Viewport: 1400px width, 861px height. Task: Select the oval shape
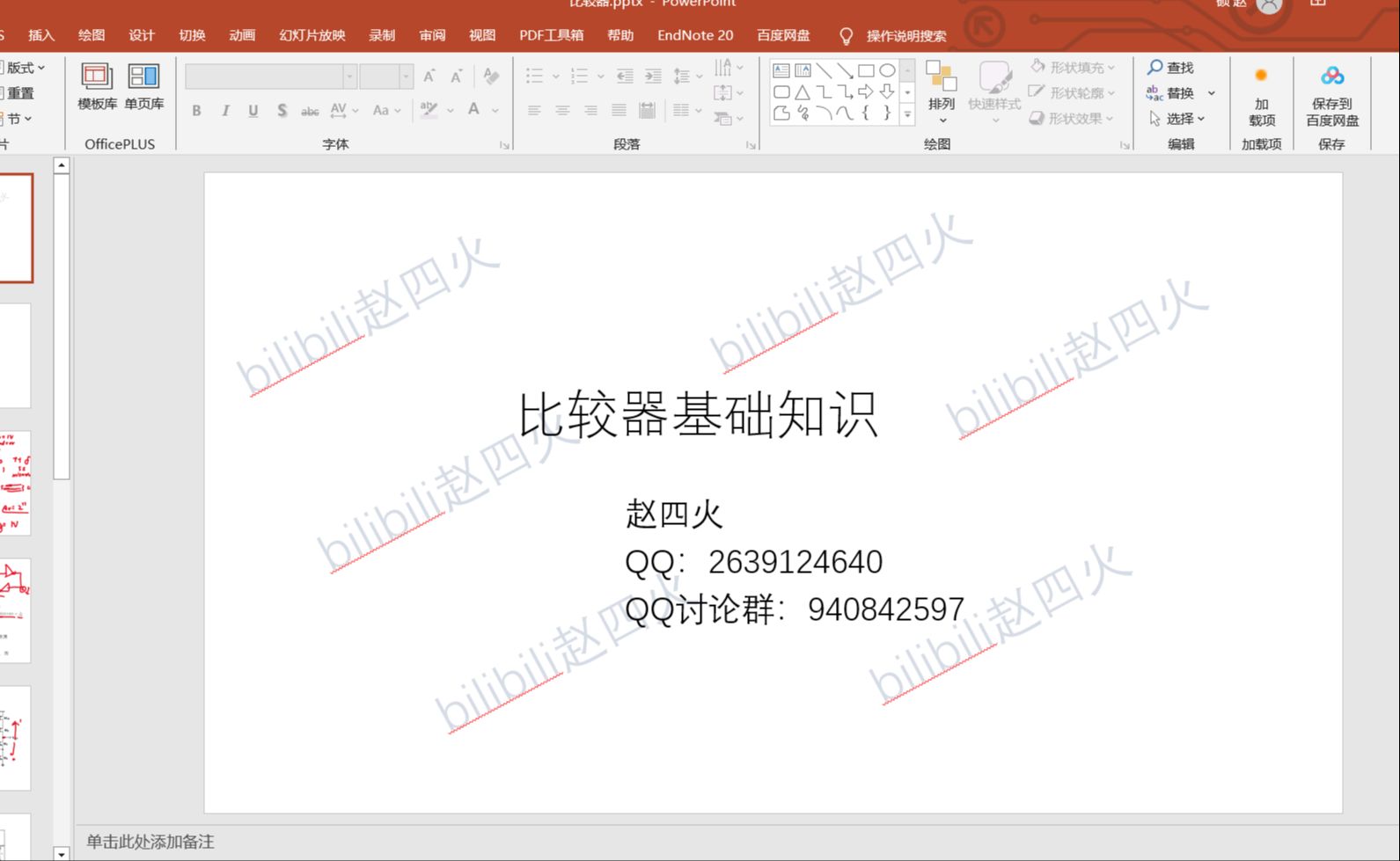coord(887,70)
